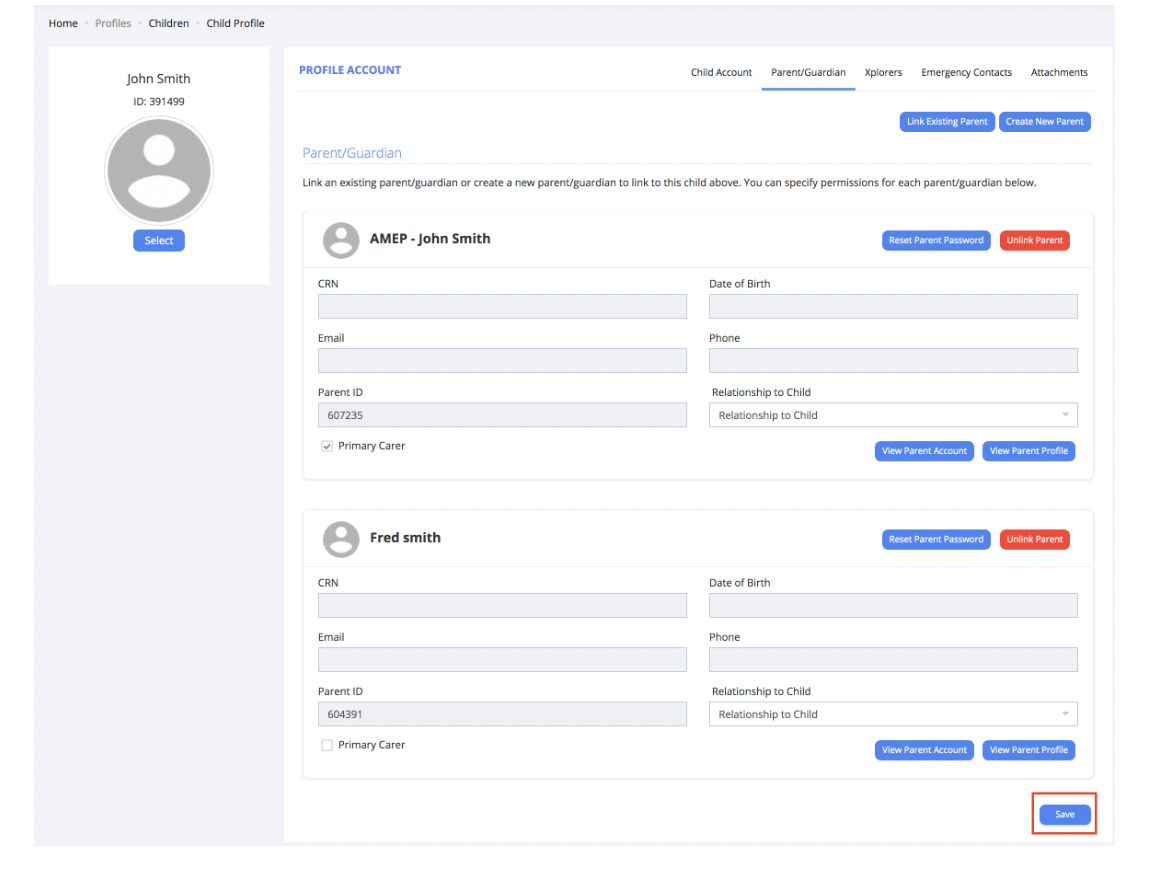Click Fred smith's CRN input field
1152x870 pixels.
pos(501,605)
